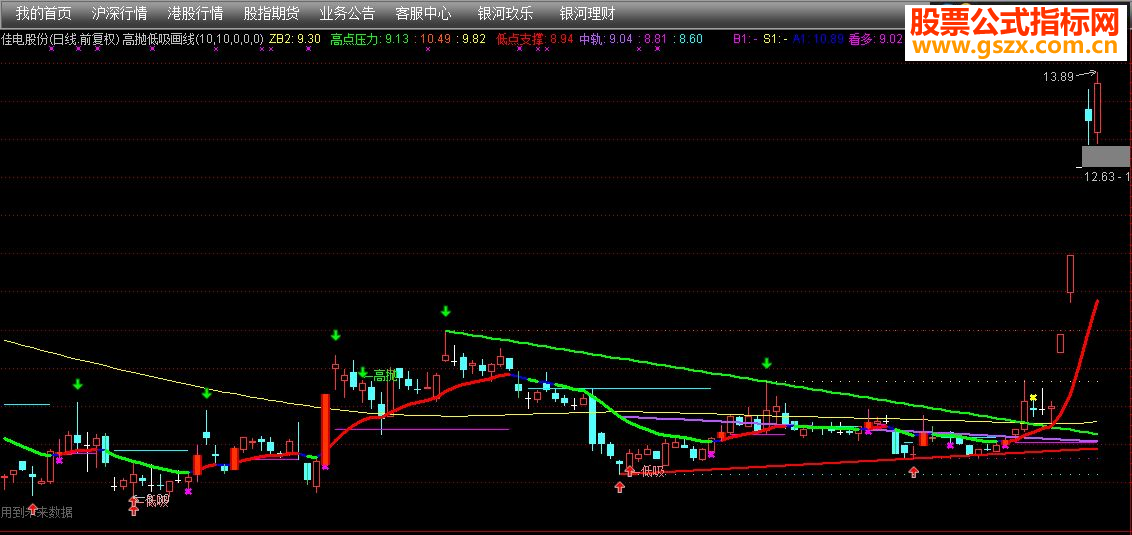Click the 13.89 high price label

click(1058, 77)
